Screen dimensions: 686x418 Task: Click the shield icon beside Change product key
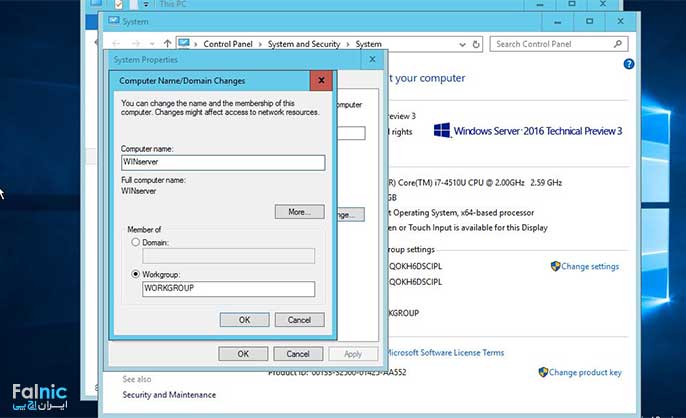(x=543, y=372)
